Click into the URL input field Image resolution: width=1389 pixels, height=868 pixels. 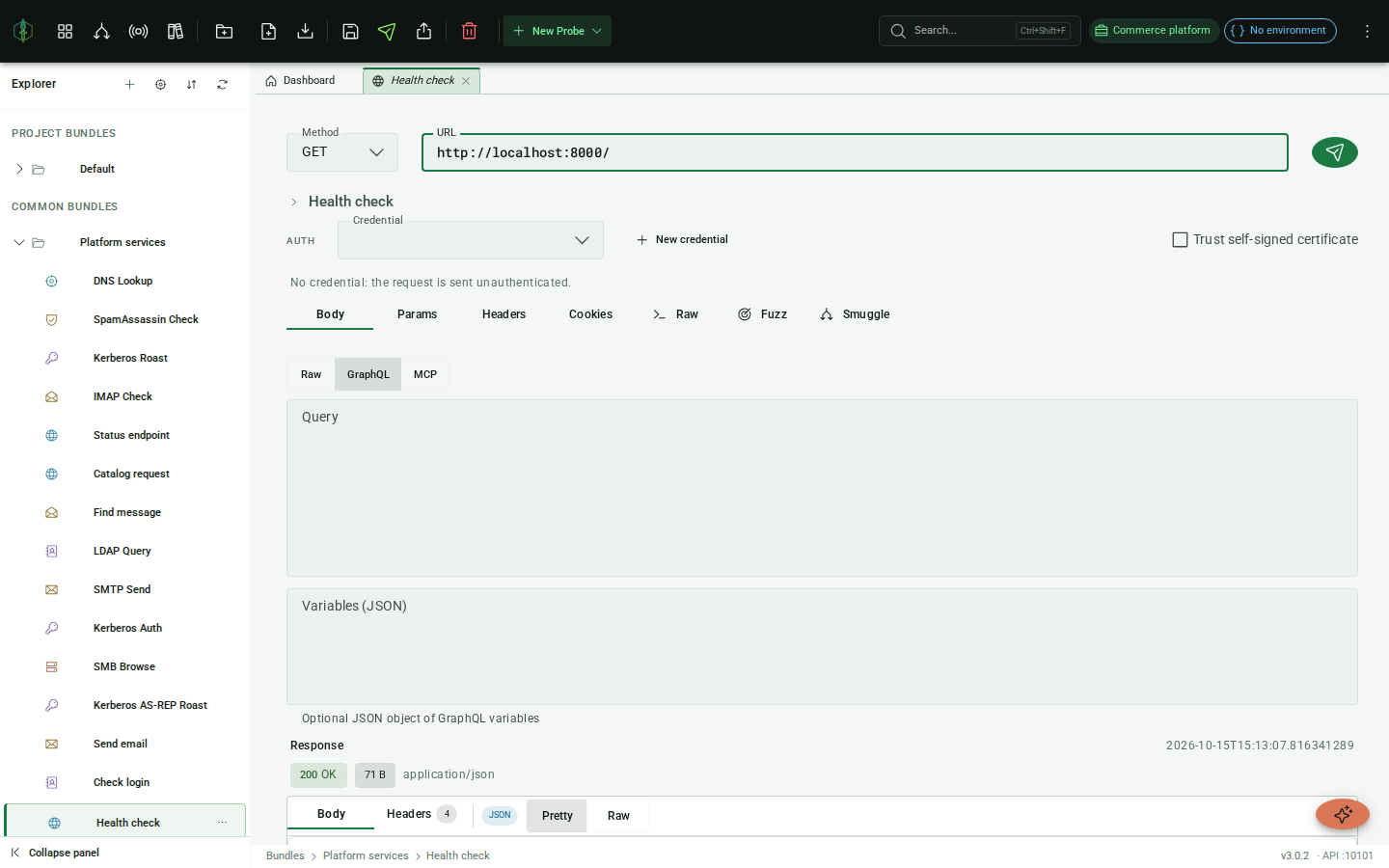point(855,152)
